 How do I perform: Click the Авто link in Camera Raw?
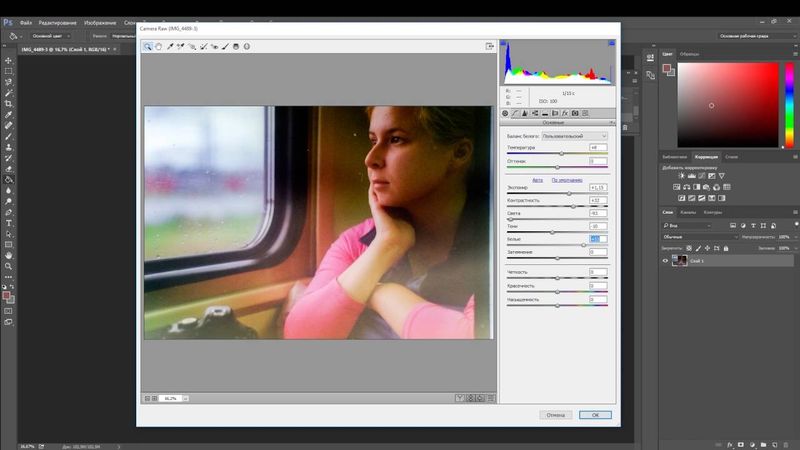(x=537, y=180)
